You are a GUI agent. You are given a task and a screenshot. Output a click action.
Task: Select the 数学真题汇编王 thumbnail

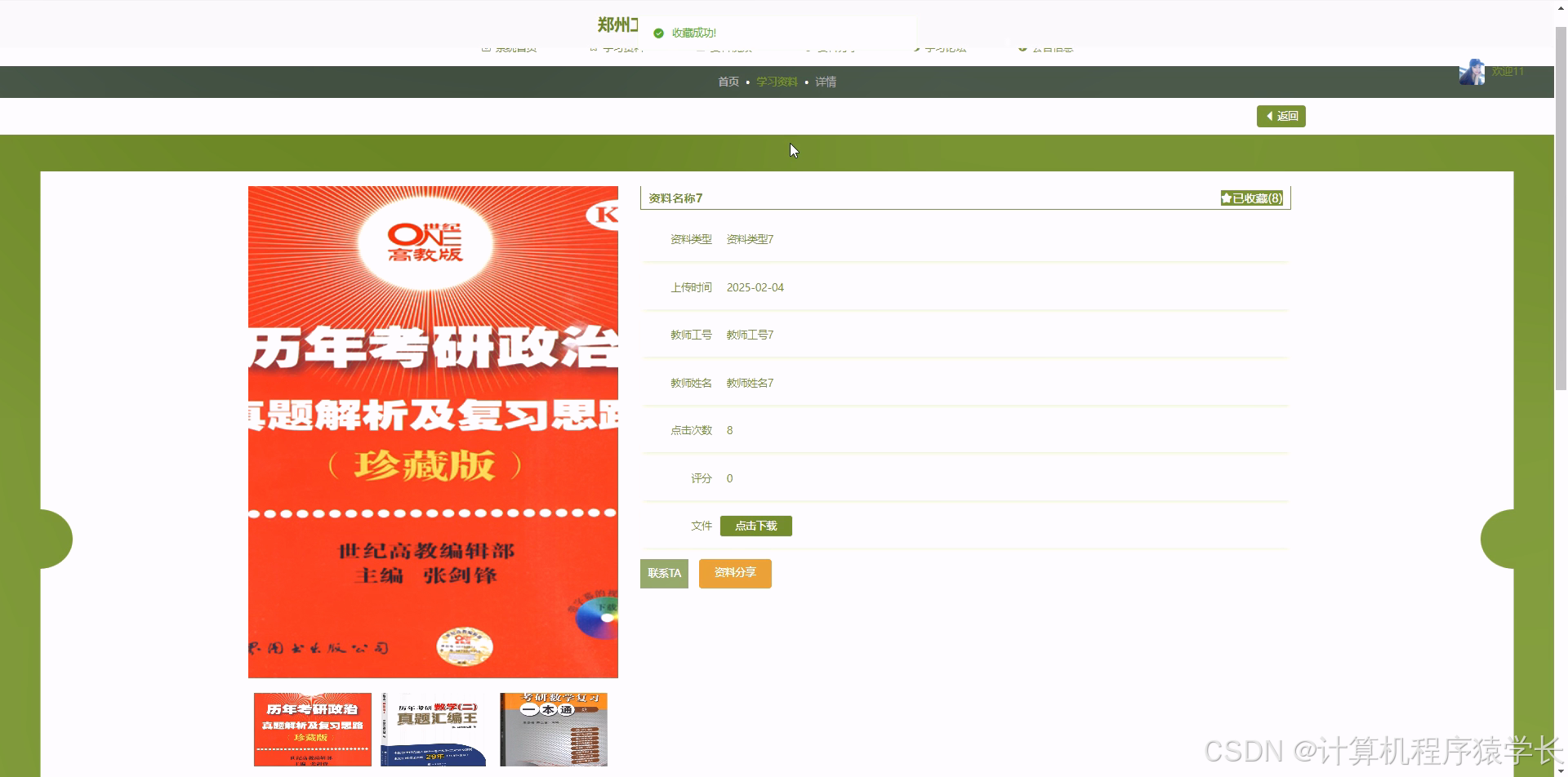pyautogui.click(x=432, y=729)
